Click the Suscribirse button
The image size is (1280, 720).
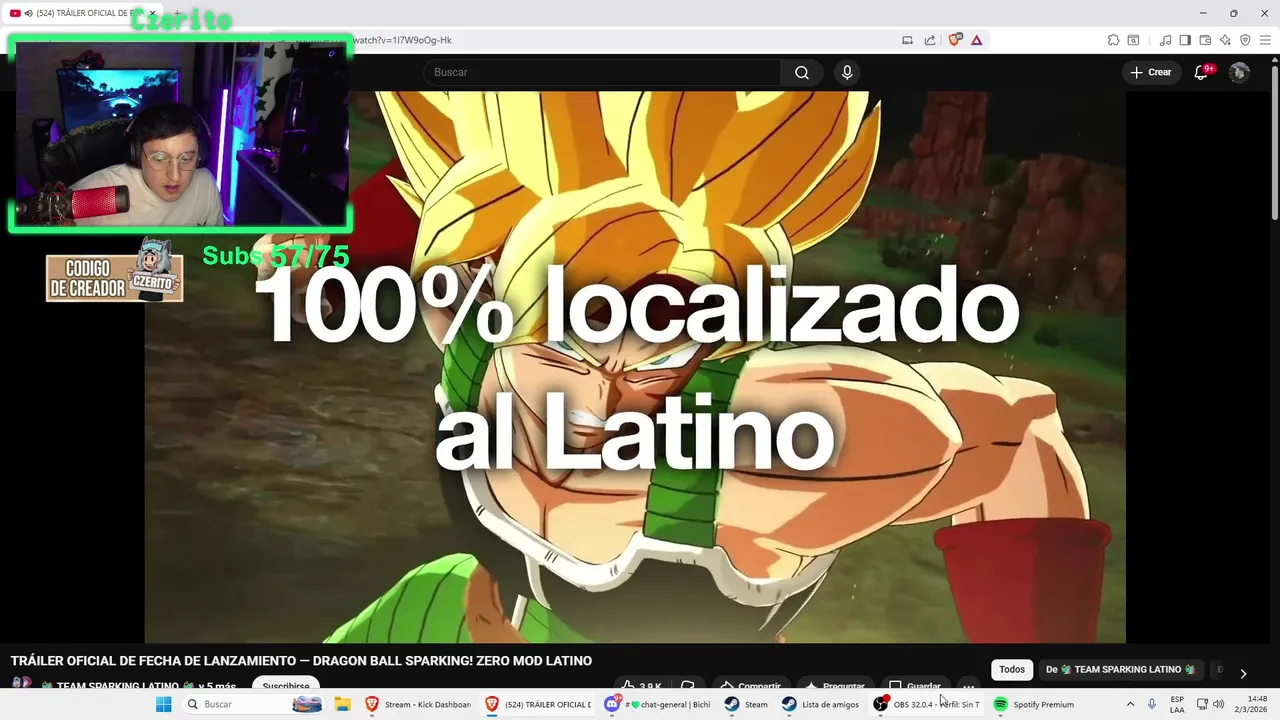click(x=286, y=686)
